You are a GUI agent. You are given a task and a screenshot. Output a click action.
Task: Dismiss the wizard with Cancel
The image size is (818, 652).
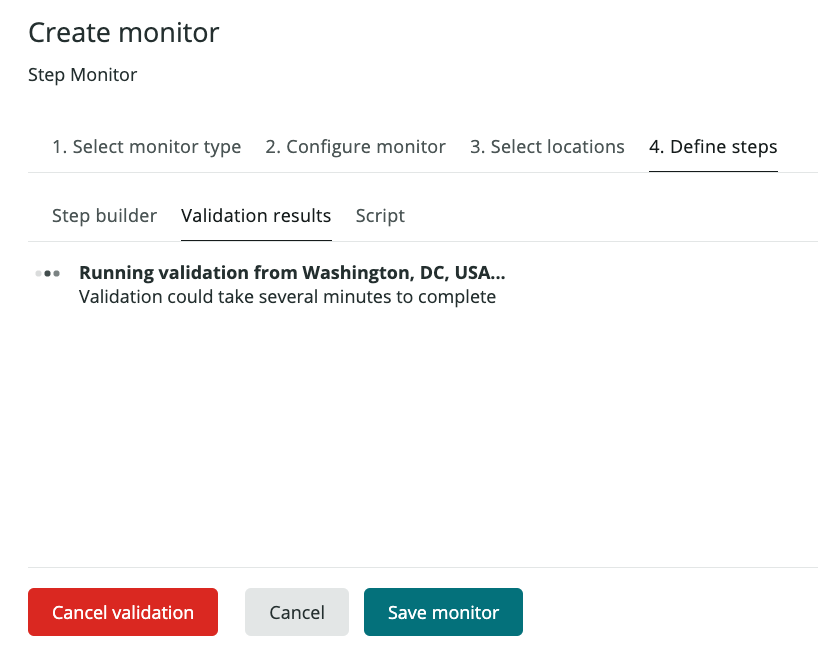click(x=296, y=611)
